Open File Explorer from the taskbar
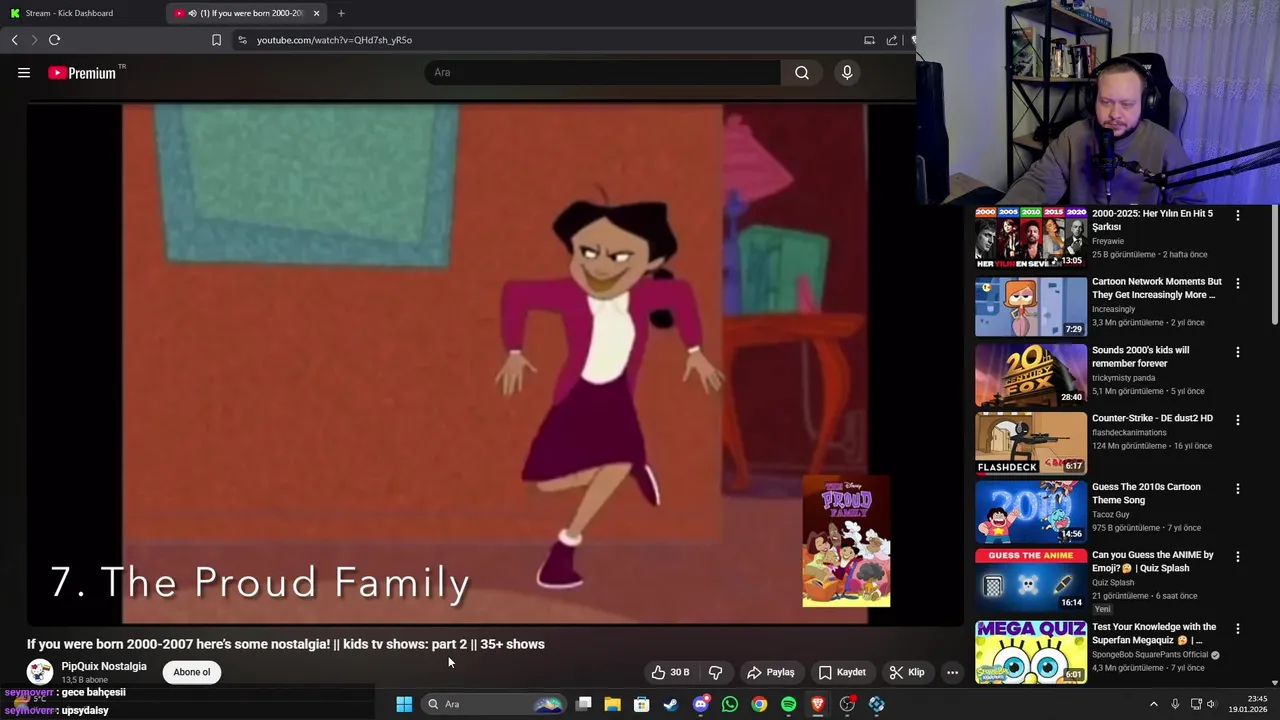1280x720 pixels. click(613, 704)
